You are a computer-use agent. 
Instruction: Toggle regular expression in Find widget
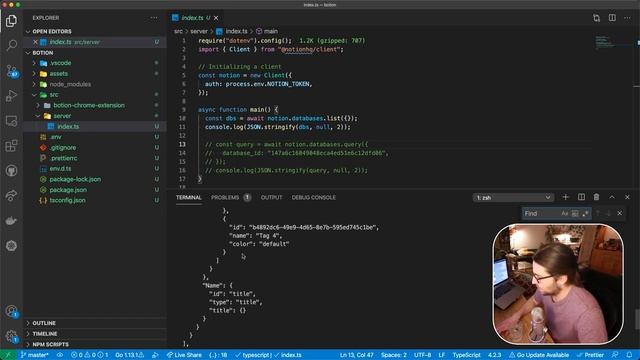[x=585, y=213]
